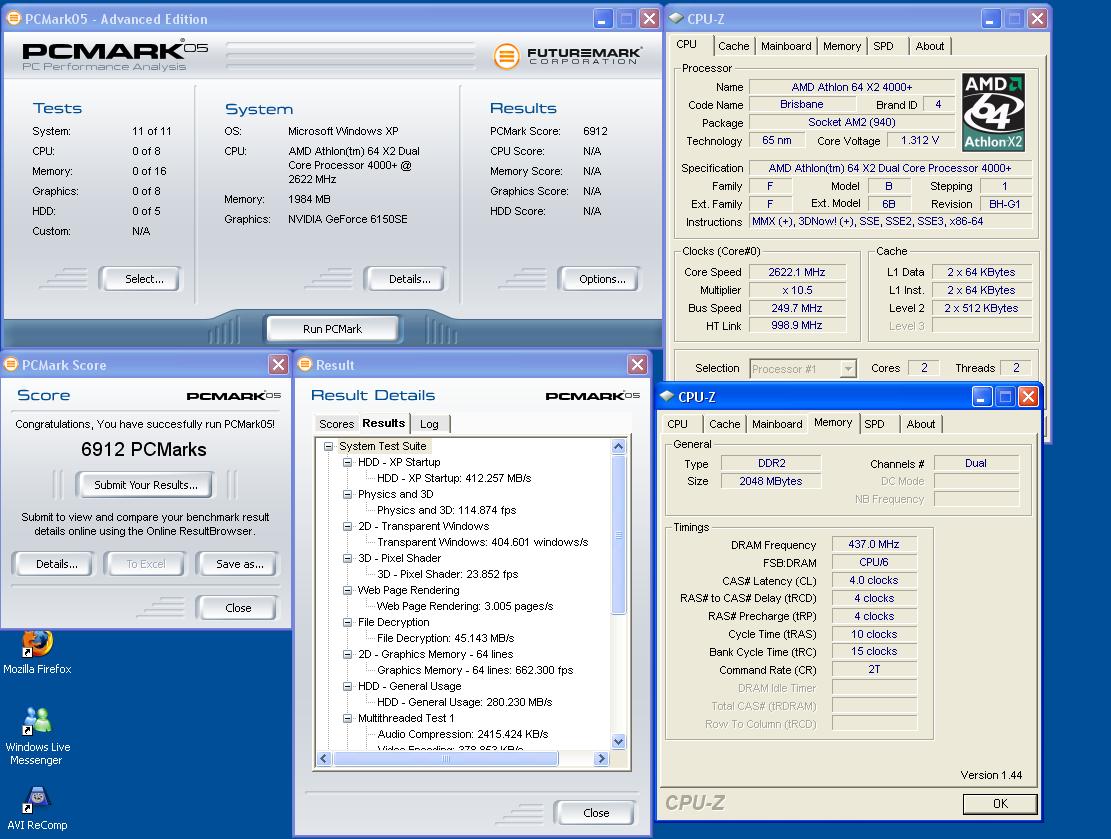Click Result window title icon
Image resolution: width=1111 pixels, height=839 pixels.
[305, 364]
